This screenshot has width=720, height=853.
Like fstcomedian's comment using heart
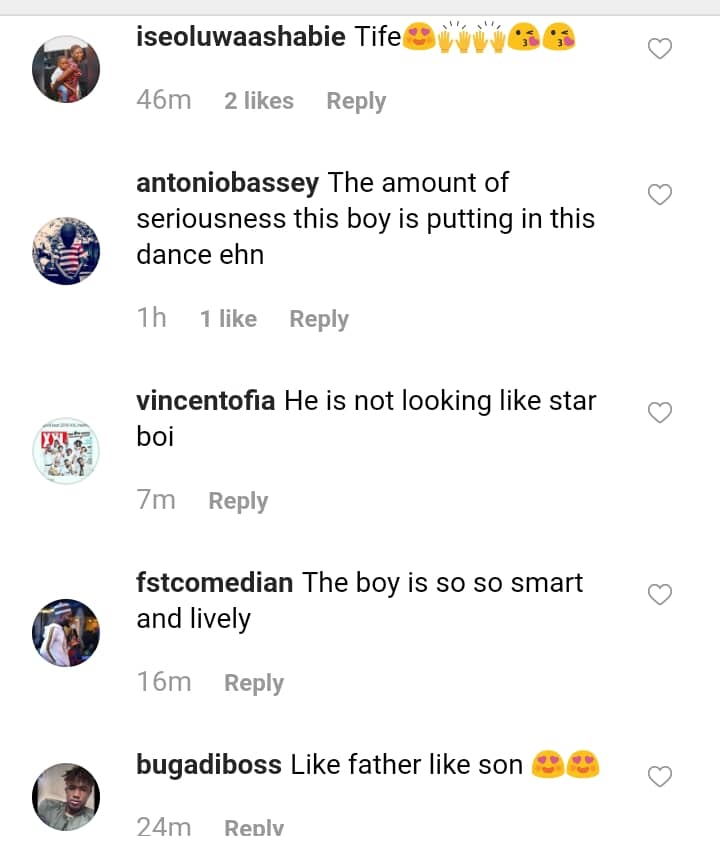pos(660,595)
